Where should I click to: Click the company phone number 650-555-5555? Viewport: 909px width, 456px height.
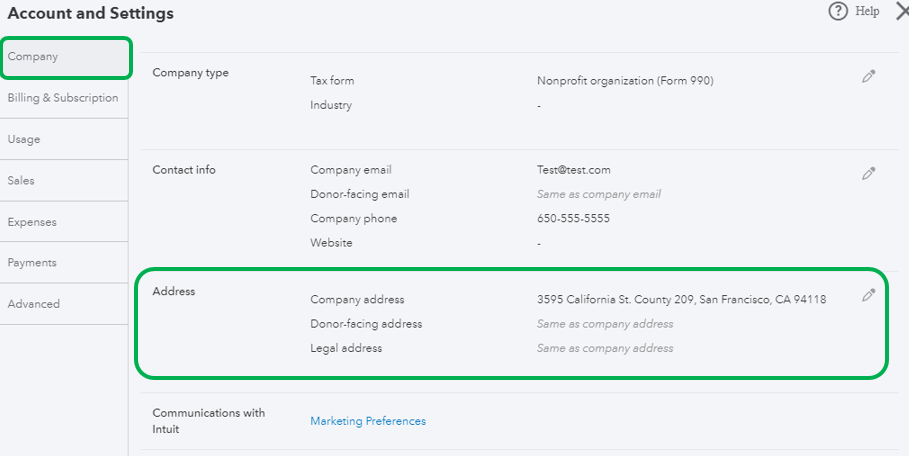pyautogui.click(x=573, y=218)
